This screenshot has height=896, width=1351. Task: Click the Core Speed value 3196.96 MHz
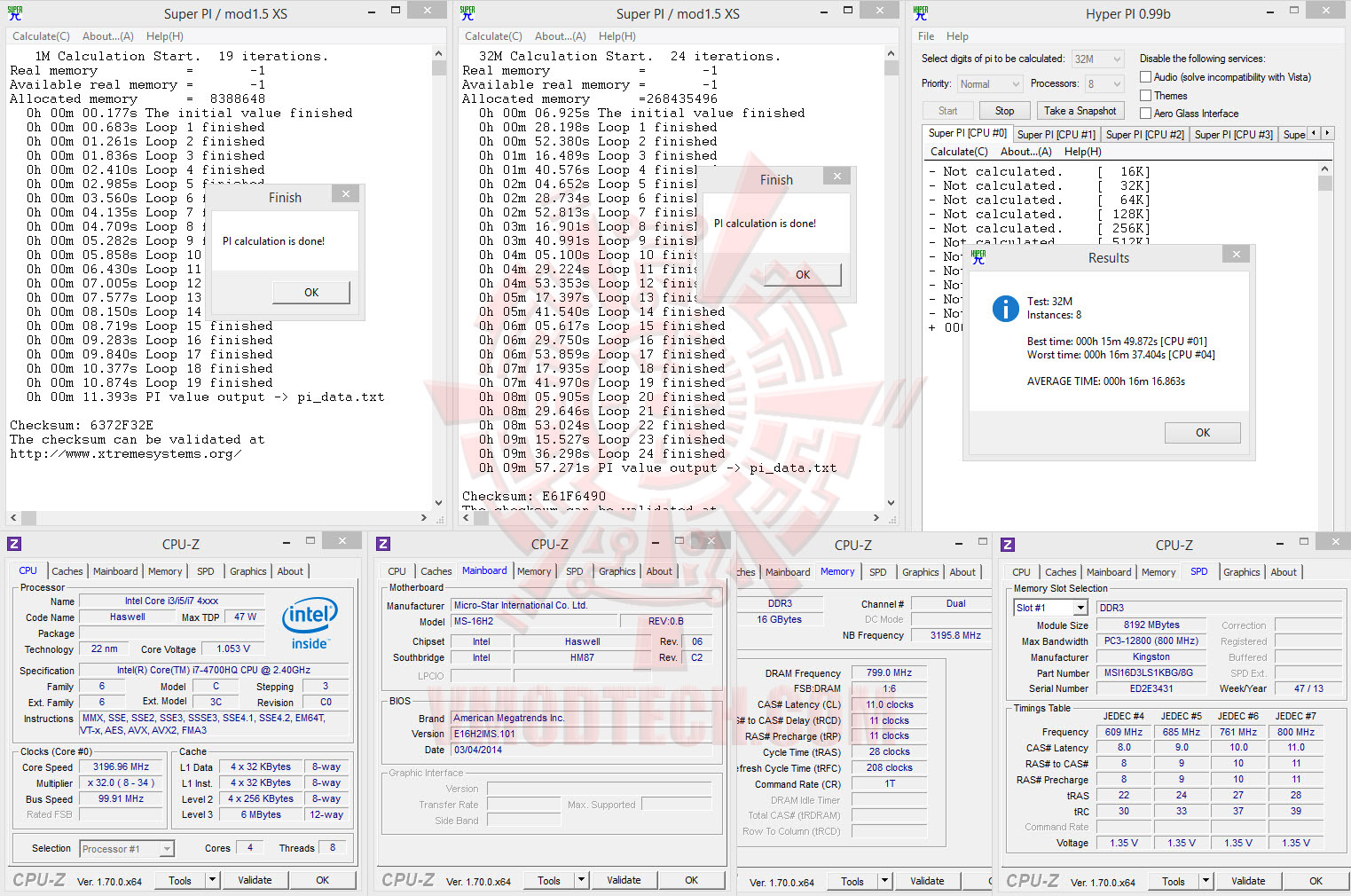point(122,767)
